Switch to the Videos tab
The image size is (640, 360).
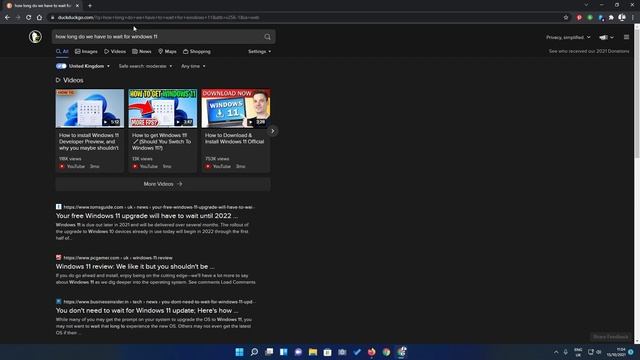click(115, 51)
